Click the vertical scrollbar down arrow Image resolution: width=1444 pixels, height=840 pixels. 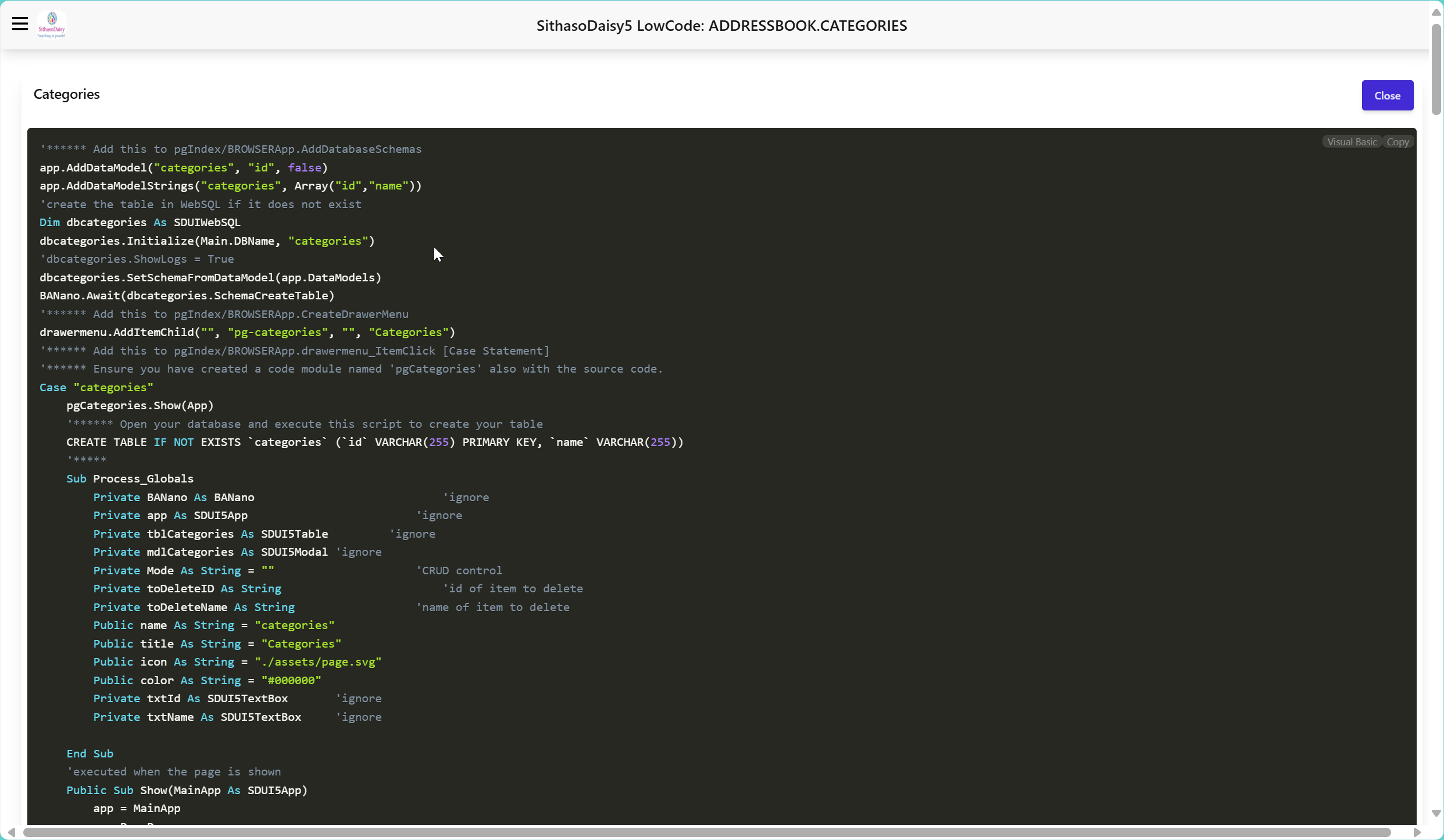1436,813
